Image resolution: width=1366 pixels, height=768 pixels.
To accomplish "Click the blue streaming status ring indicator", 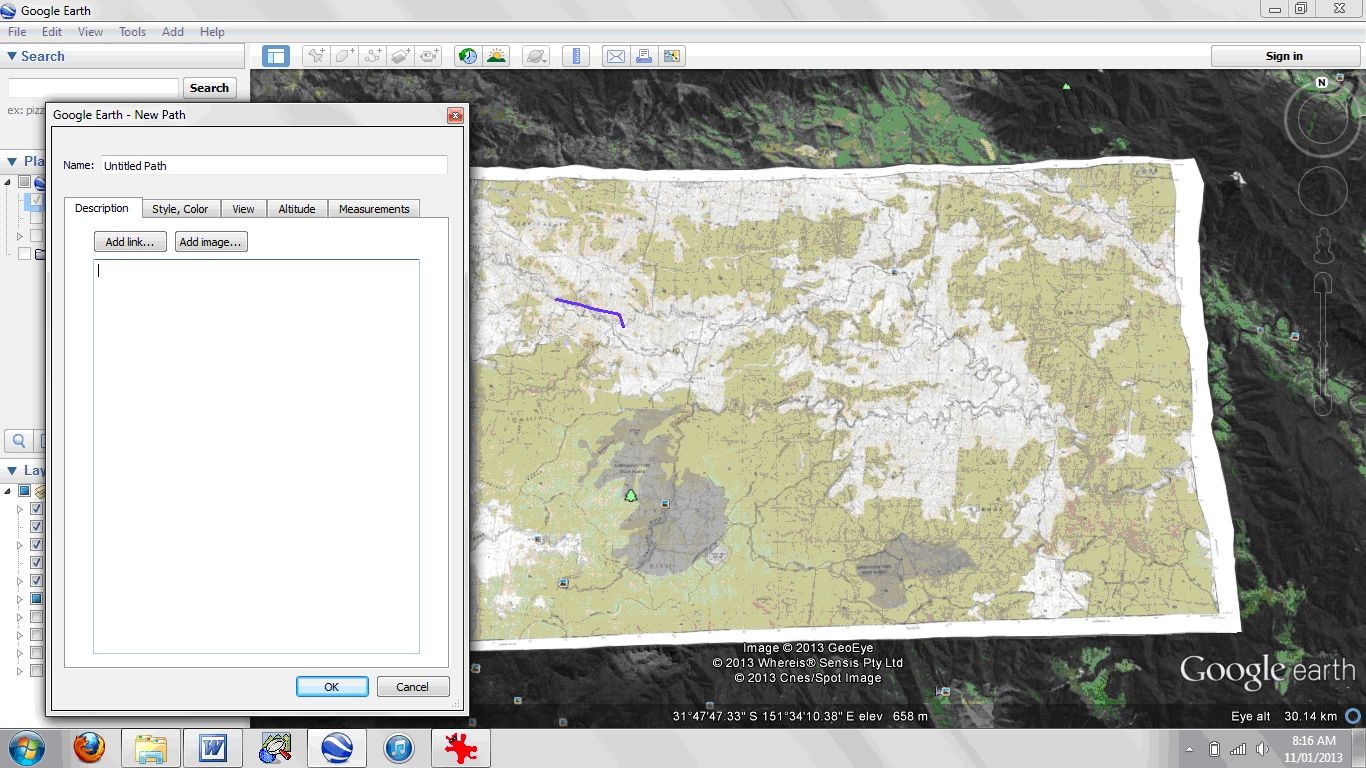I will coord(1353,716).
